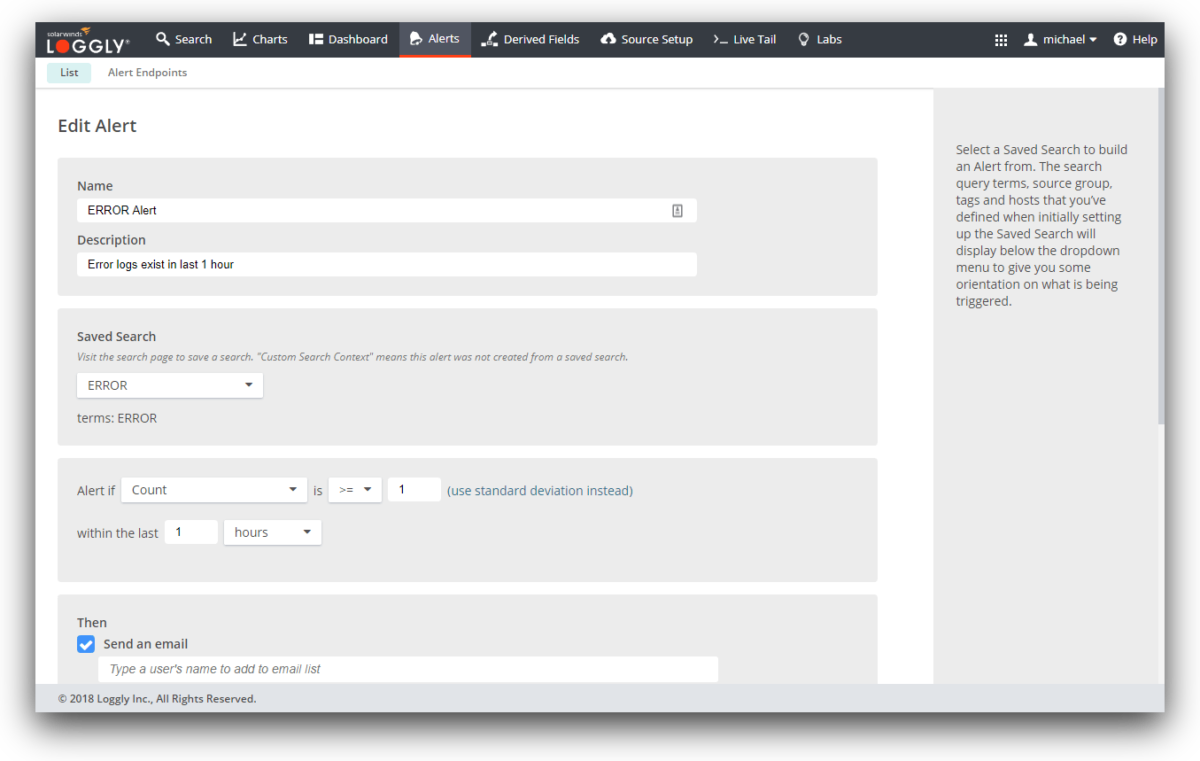Select the Source Setup cloud icon
The width and height of the screenshot is (1200, 761).
608,39
